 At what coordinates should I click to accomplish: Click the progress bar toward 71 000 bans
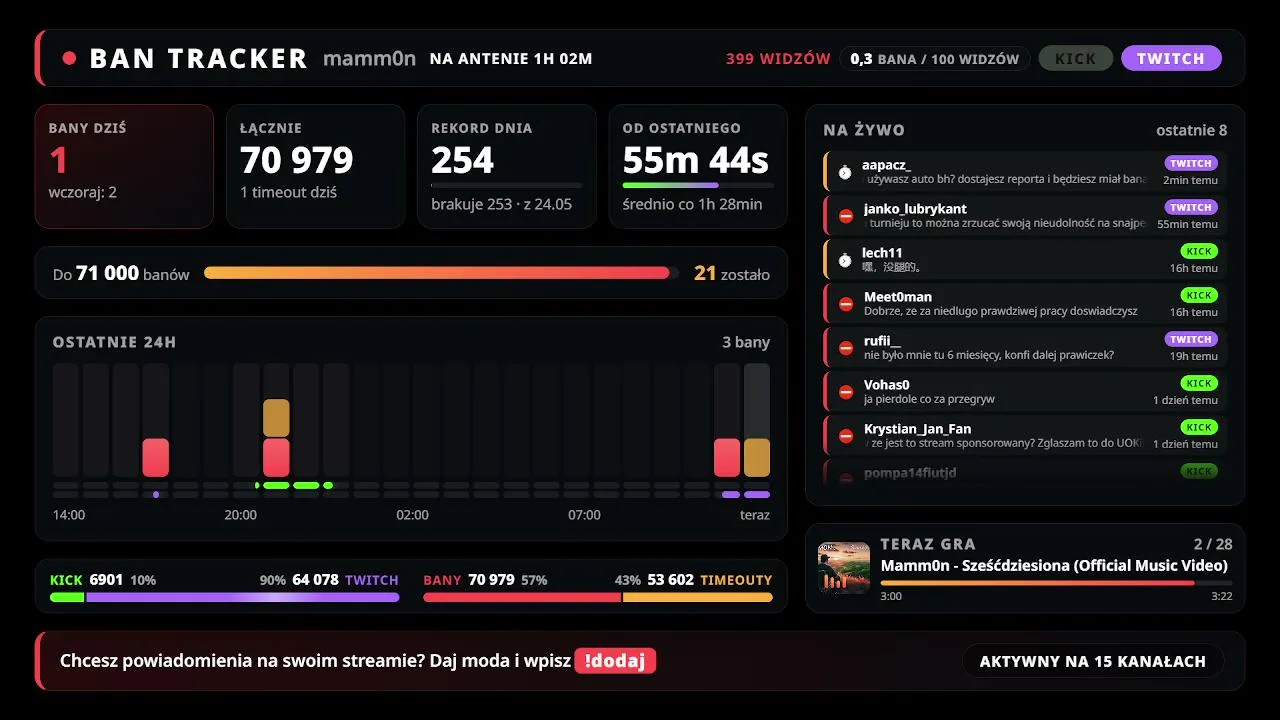tap(441, 273)
